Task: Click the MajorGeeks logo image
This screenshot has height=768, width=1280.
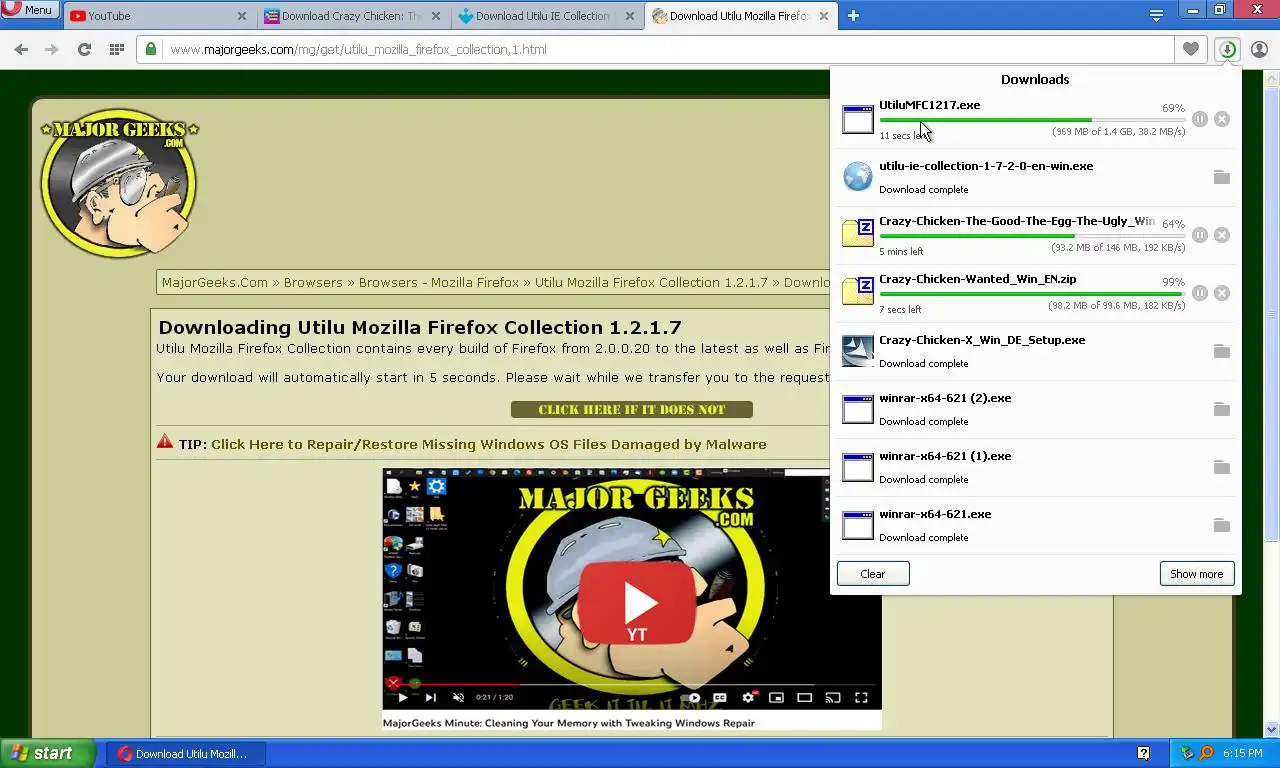Action: pos(119,183)
